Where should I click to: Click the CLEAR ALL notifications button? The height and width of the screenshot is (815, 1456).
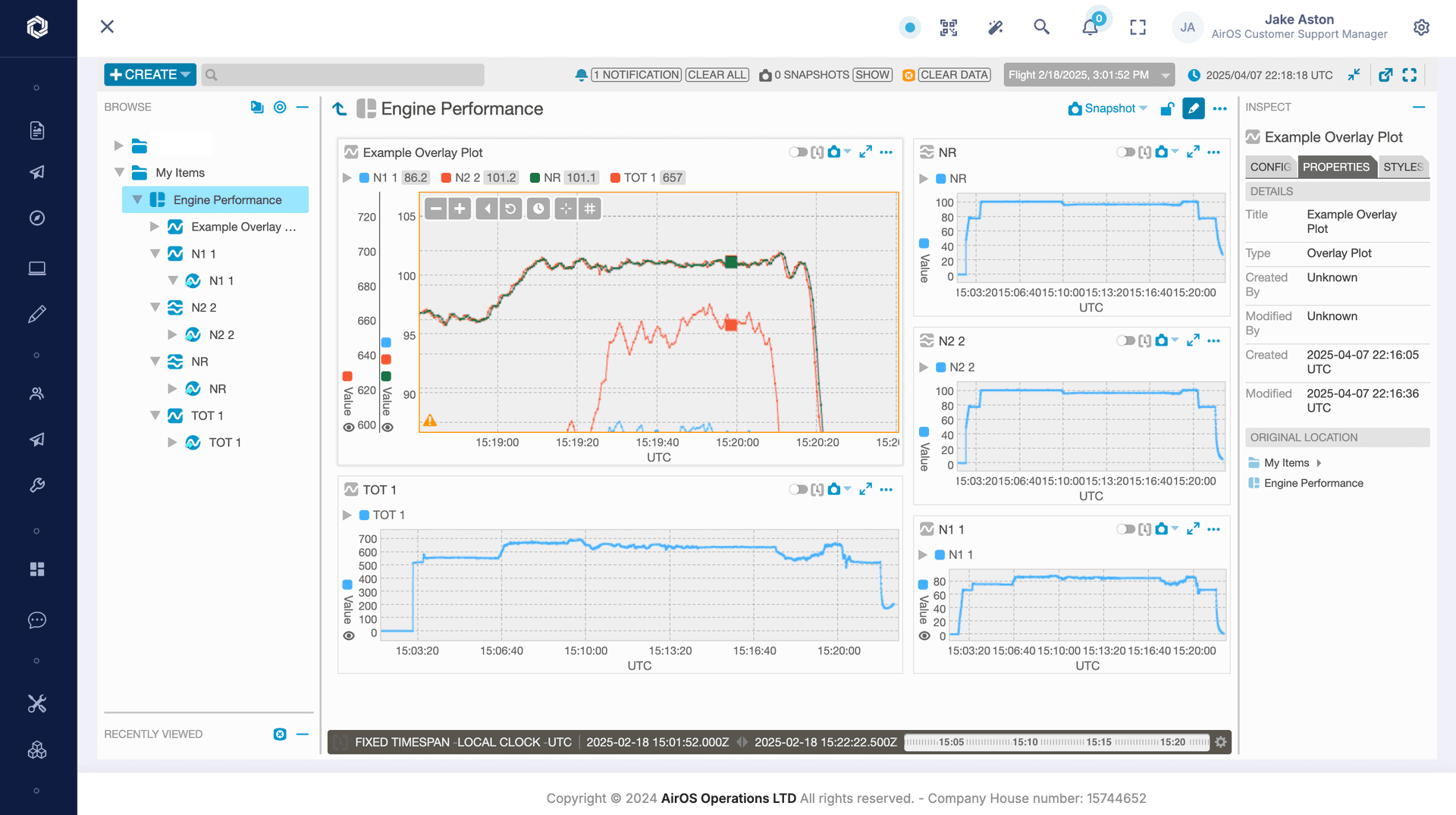pos(717,75)
